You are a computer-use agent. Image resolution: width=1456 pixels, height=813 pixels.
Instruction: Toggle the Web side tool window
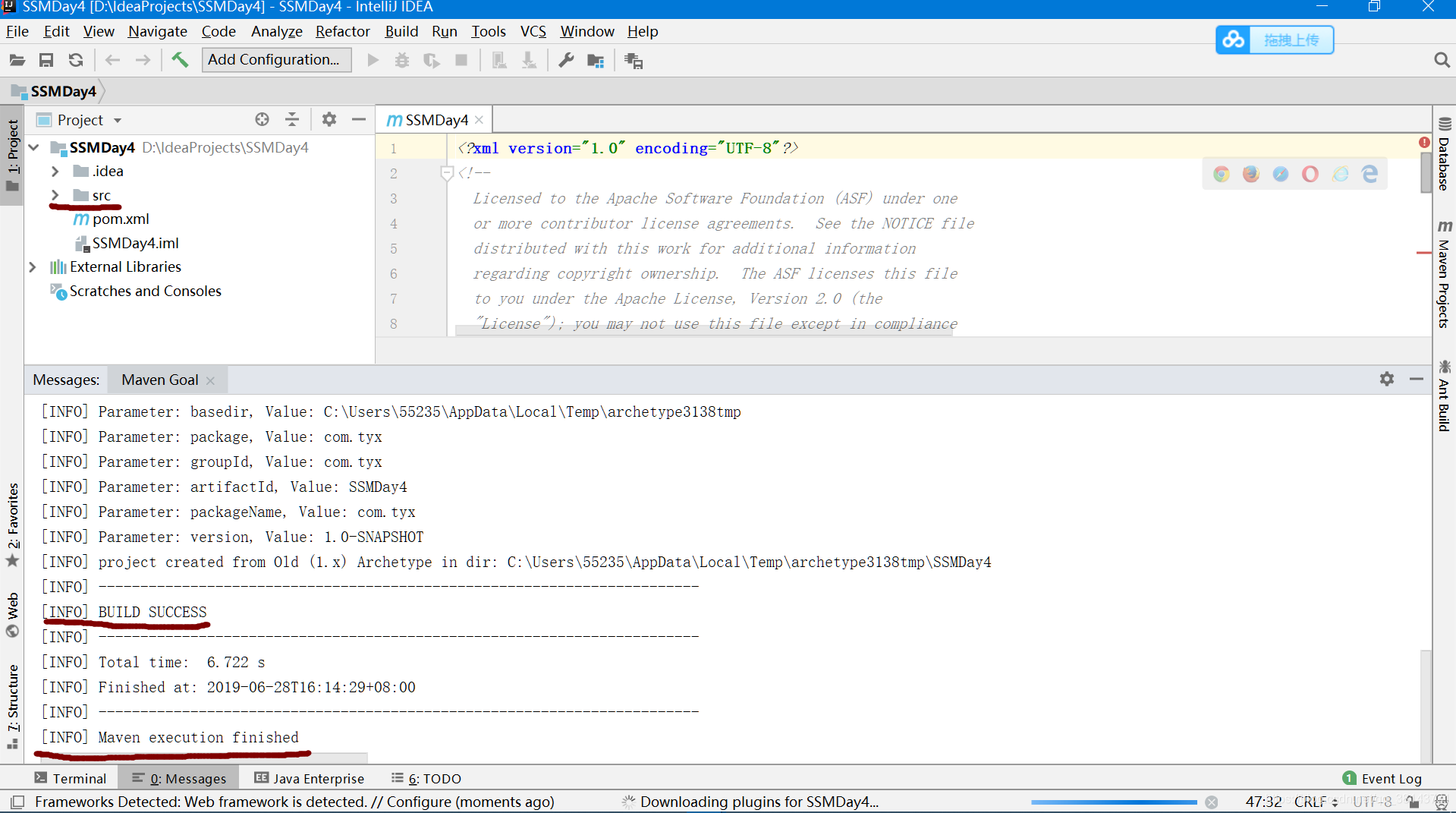(12, 615)
